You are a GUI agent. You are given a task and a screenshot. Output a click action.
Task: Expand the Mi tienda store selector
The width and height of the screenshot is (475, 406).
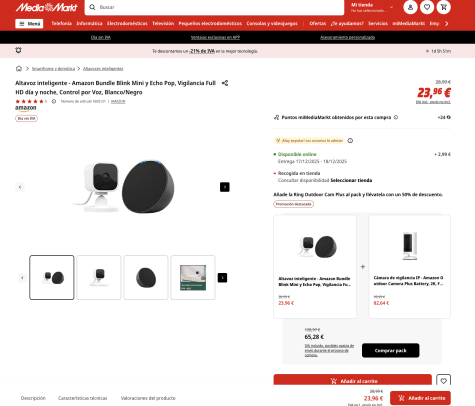(372, 7)
